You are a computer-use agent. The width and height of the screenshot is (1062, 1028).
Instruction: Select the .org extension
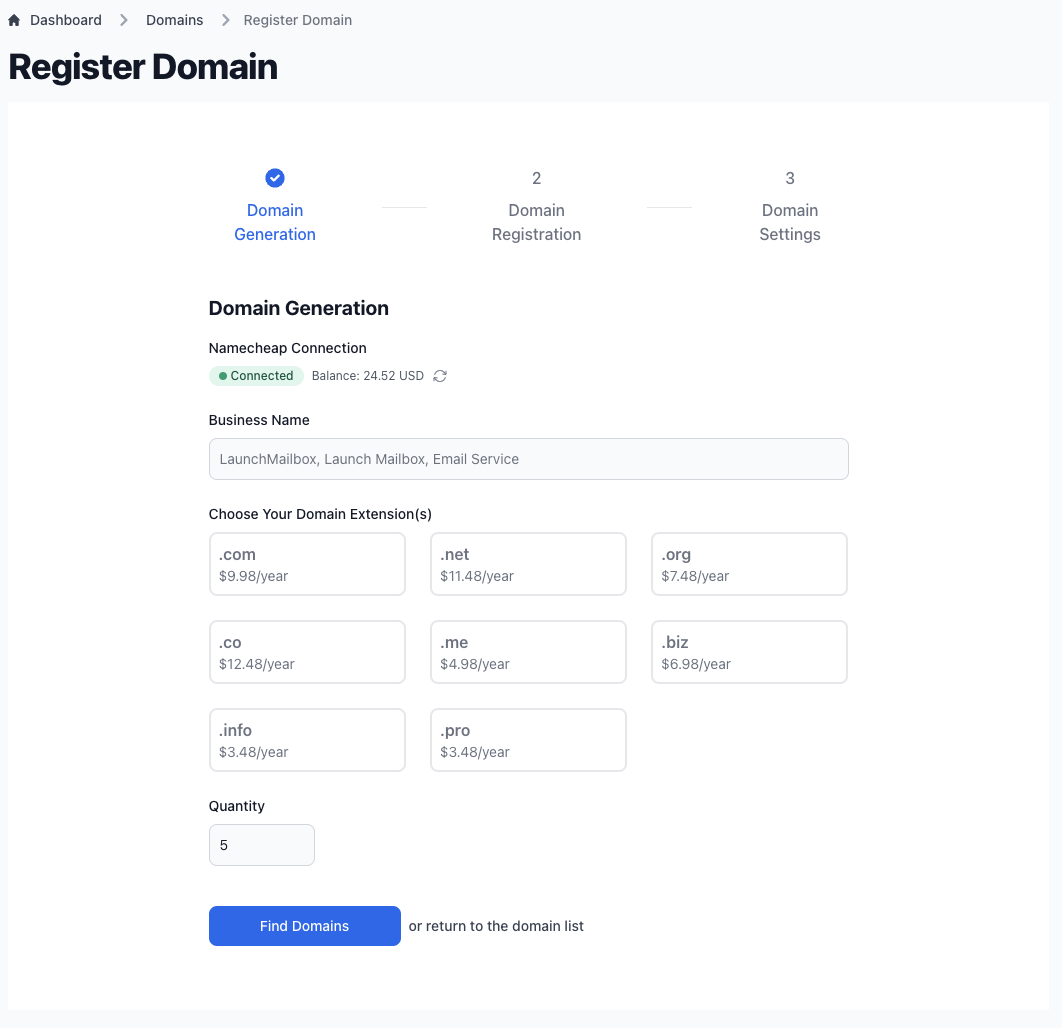pos(749,564)
